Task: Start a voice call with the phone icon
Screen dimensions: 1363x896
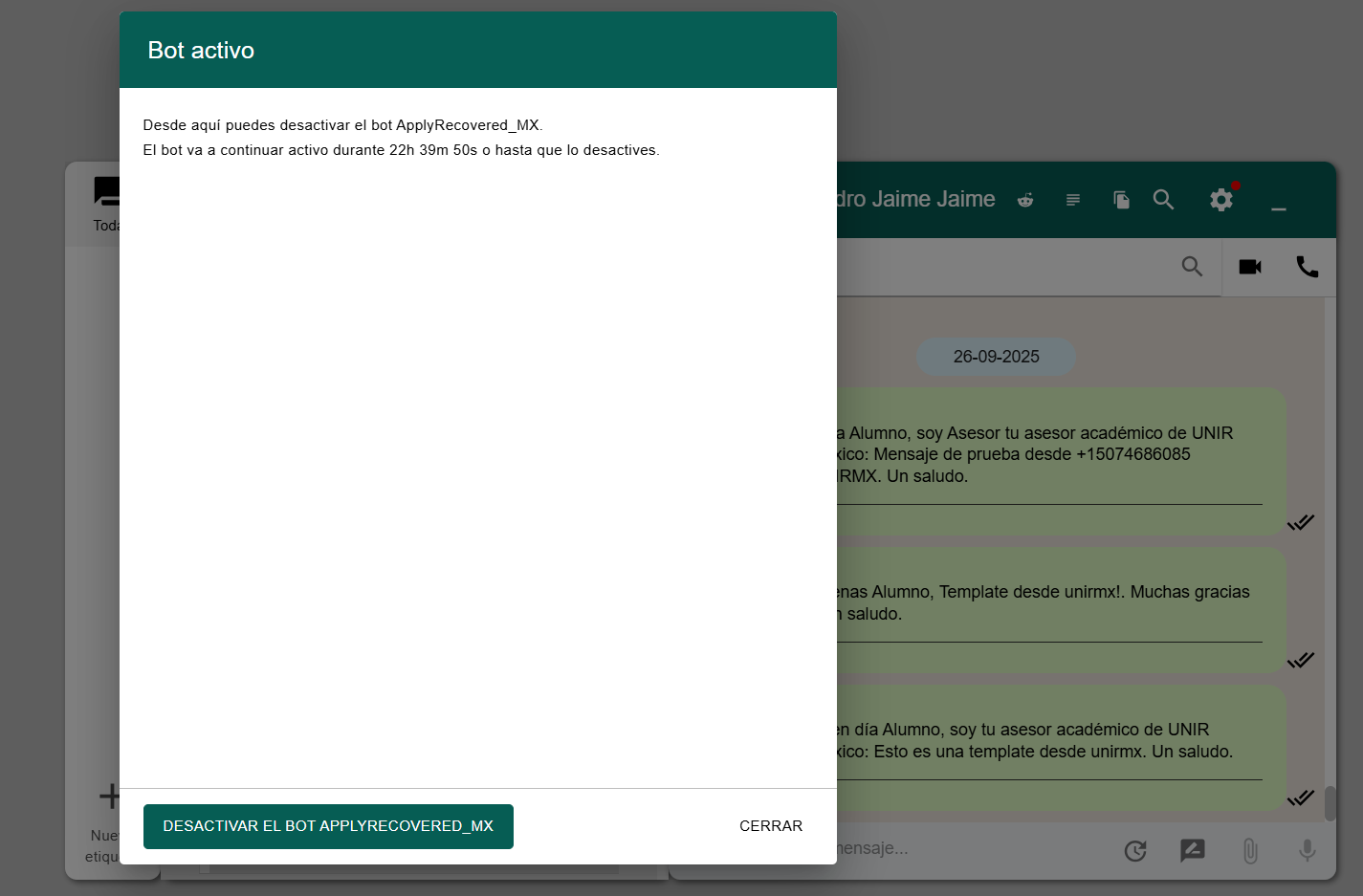Action: click(1308, 267)
